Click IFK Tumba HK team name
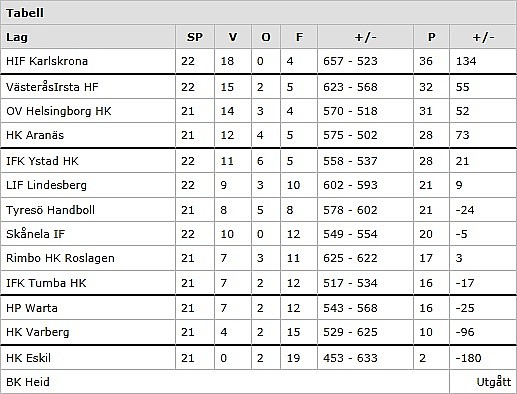517x394 pixels. (46, 283)
